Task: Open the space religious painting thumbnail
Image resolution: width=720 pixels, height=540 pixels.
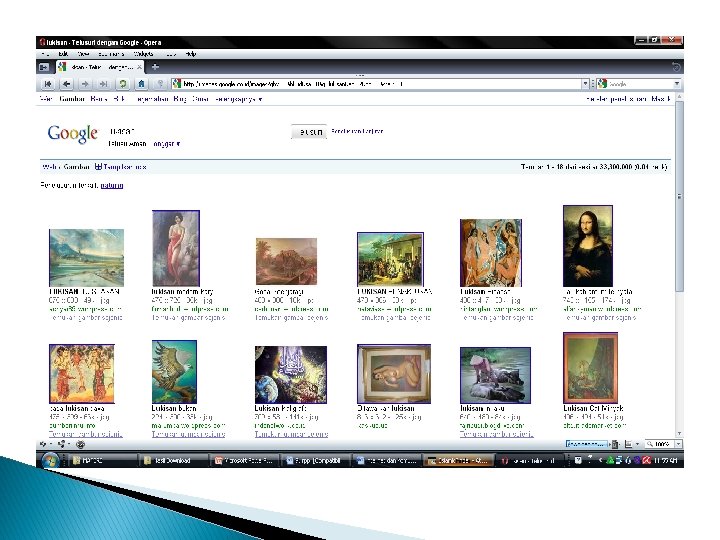Action: point(291,375)
